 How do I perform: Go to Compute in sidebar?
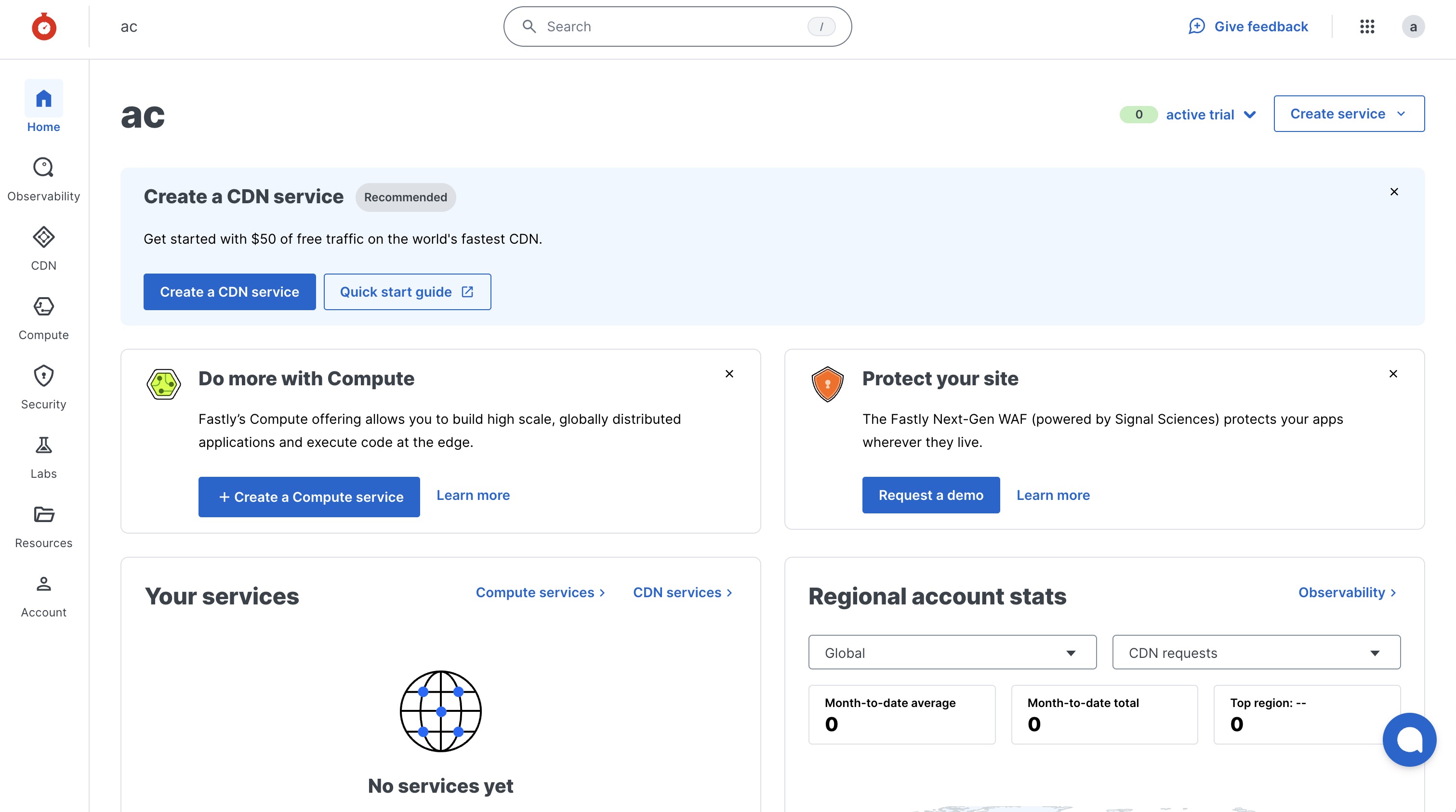43,318
